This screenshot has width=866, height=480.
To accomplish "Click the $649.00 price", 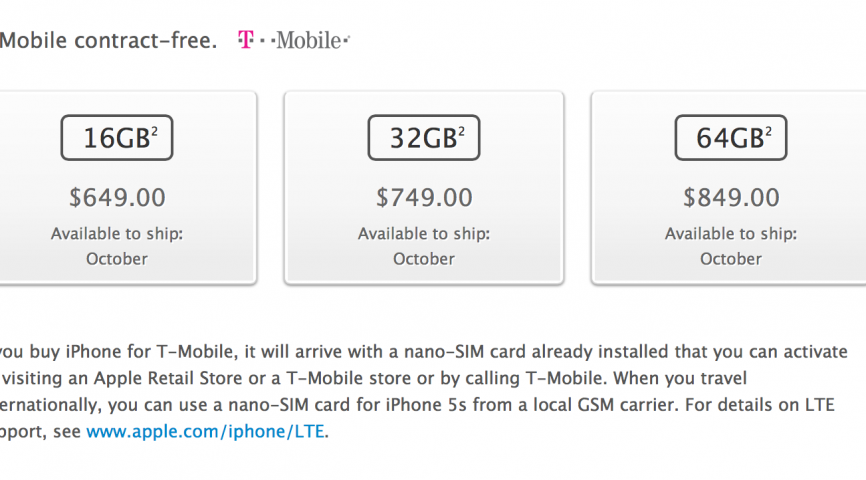I will 118,197.
